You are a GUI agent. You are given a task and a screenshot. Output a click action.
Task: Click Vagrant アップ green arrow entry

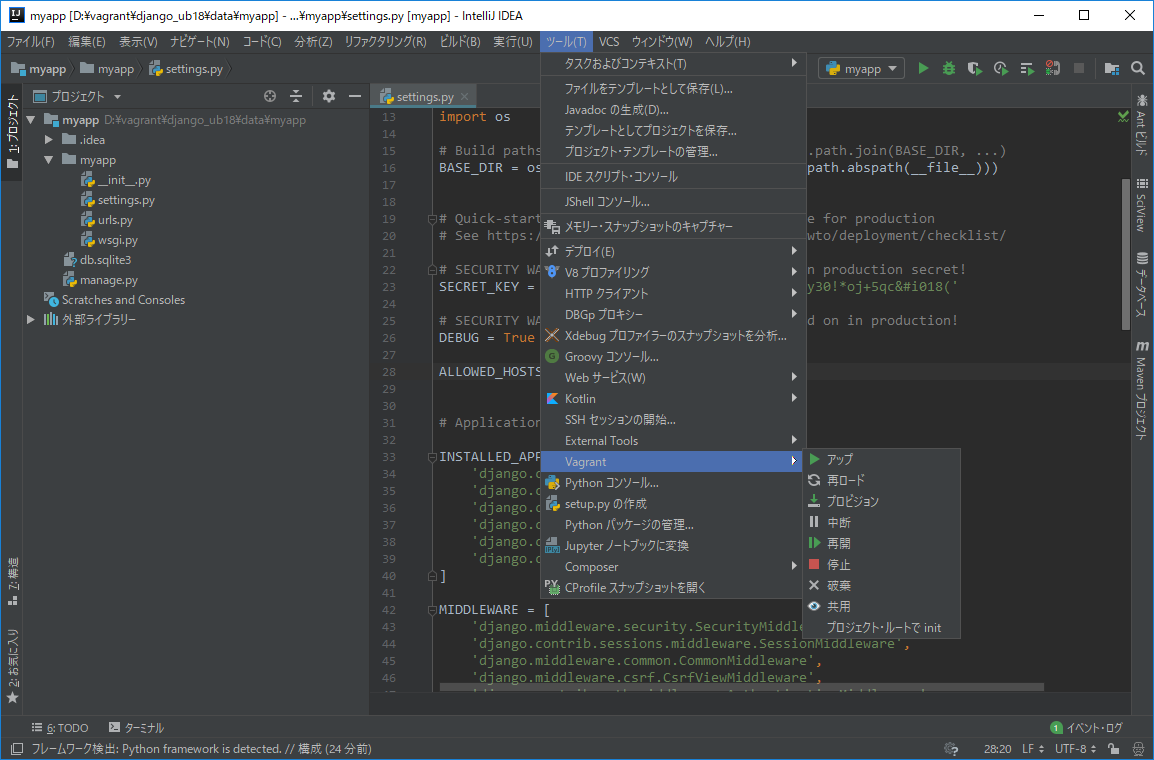click(881, 459)
